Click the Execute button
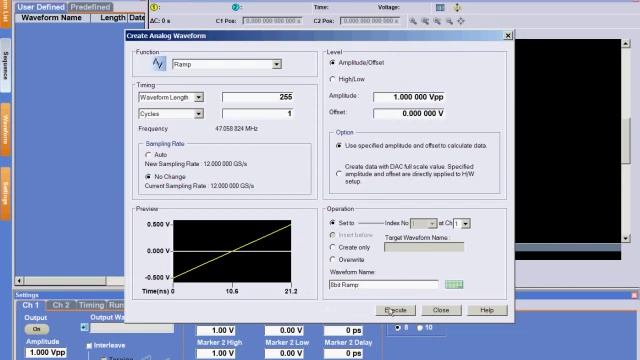640x360 pixels. click(x=396, y=310)
